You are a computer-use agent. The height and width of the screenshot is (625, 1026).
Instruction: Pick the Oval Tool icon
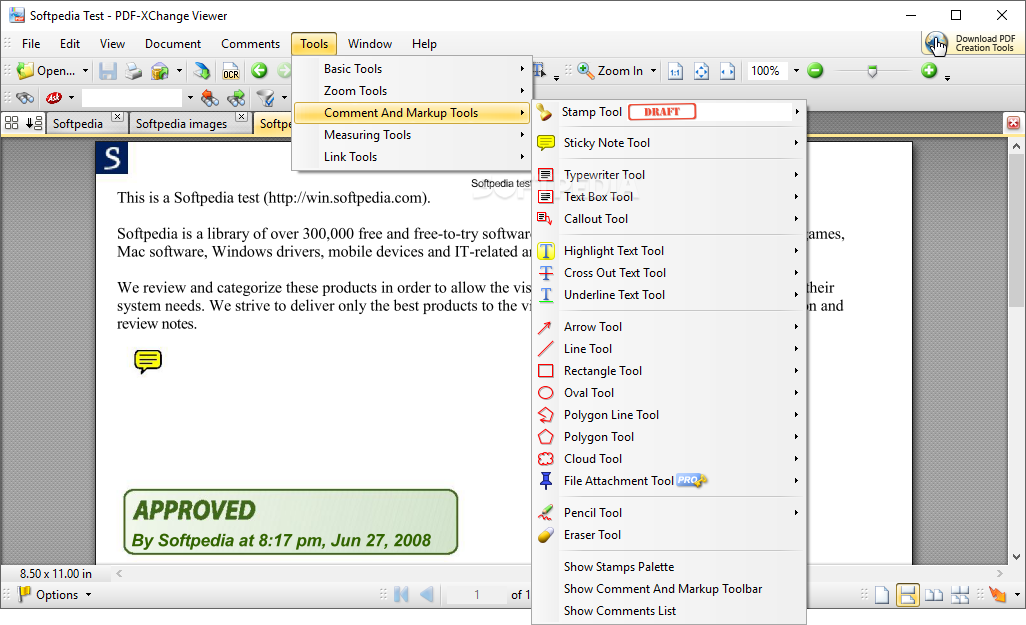(545, 393)
